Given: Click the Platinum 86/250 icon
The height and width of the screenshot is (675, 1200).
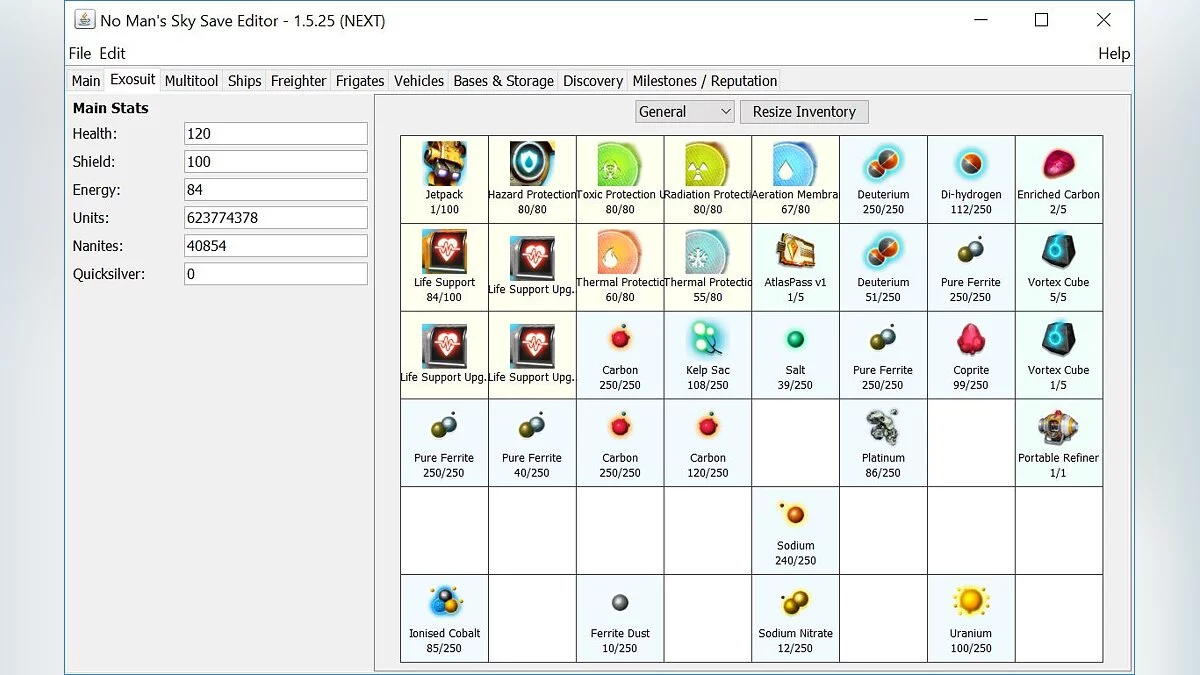Looking at the screenshot, I should coord(883,427).
